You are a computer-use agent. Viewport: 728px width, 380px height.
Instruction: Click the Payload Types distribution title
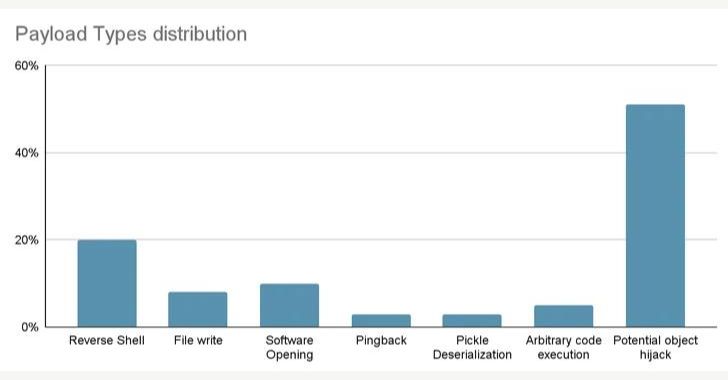[x=131, y=34]
